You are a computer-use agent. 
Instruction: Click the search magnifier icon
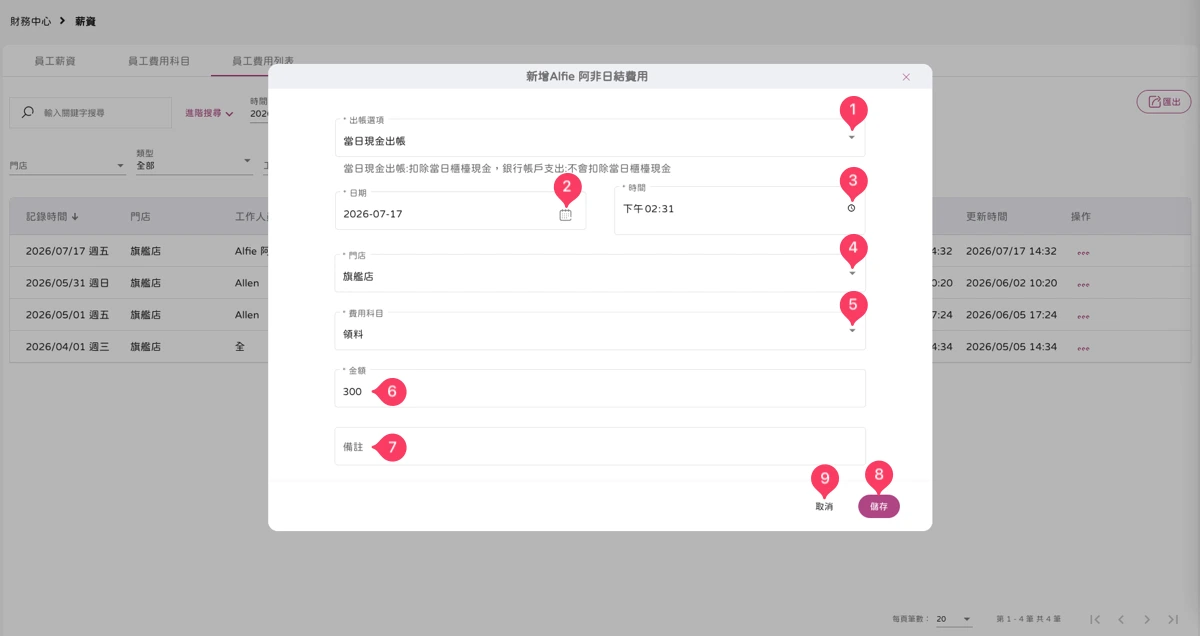(x=27, y=113)
